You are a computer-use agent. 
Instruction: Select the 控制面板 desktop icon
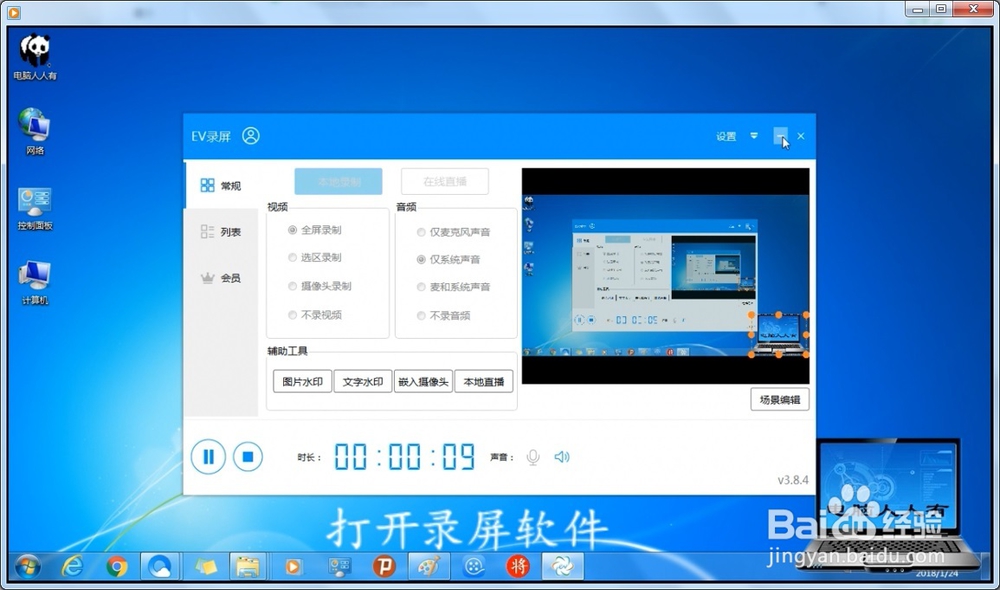pyautogui.click(x=35, y=208)
